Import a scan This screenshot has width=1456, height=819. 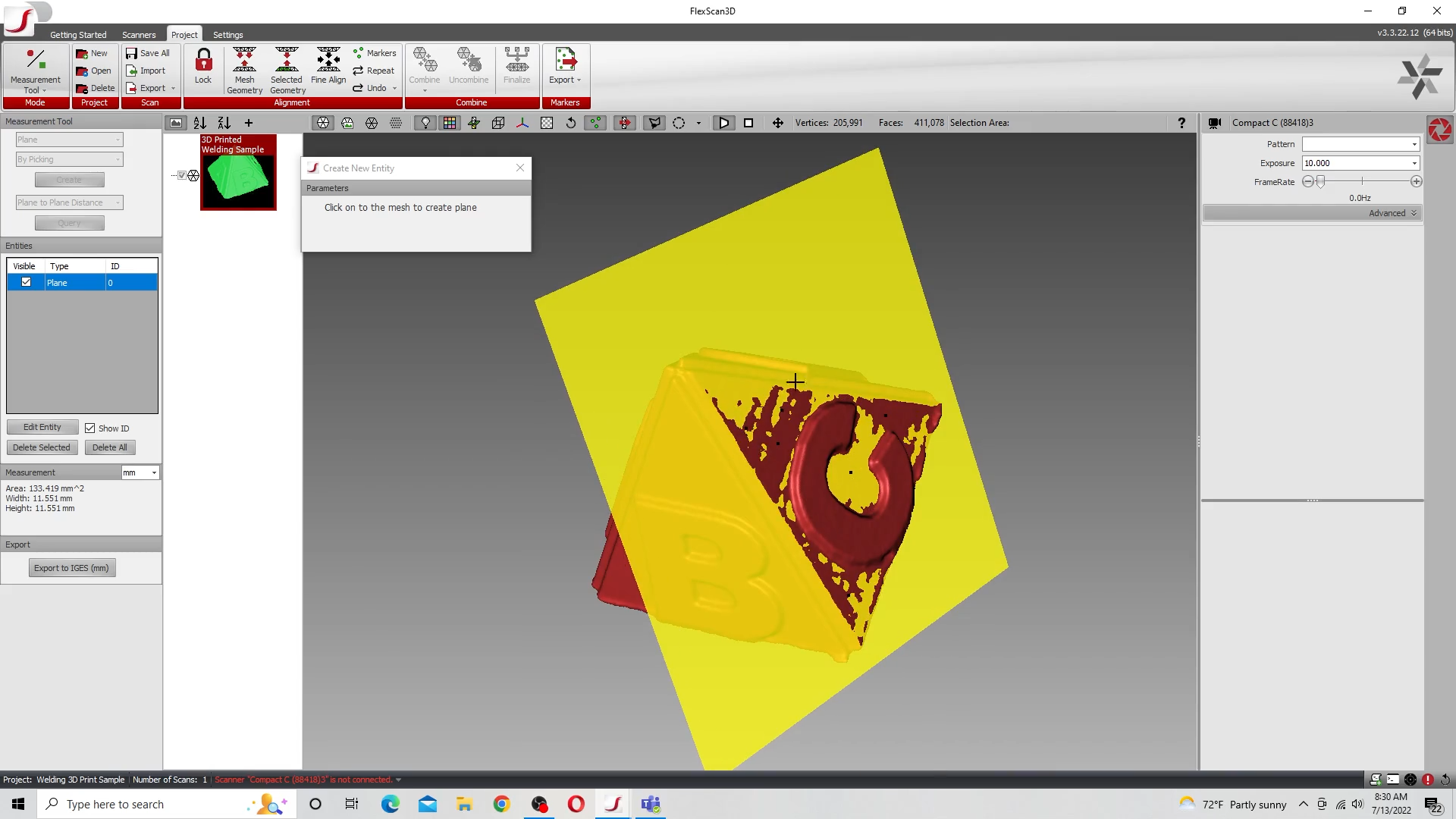click(x=146, y=71)
